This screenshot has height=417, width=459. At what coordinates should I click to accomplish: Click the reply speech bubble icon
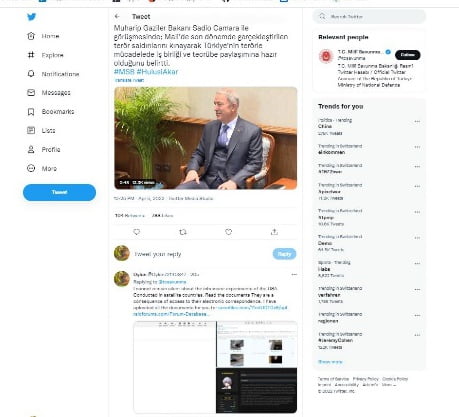coord(137,232)
